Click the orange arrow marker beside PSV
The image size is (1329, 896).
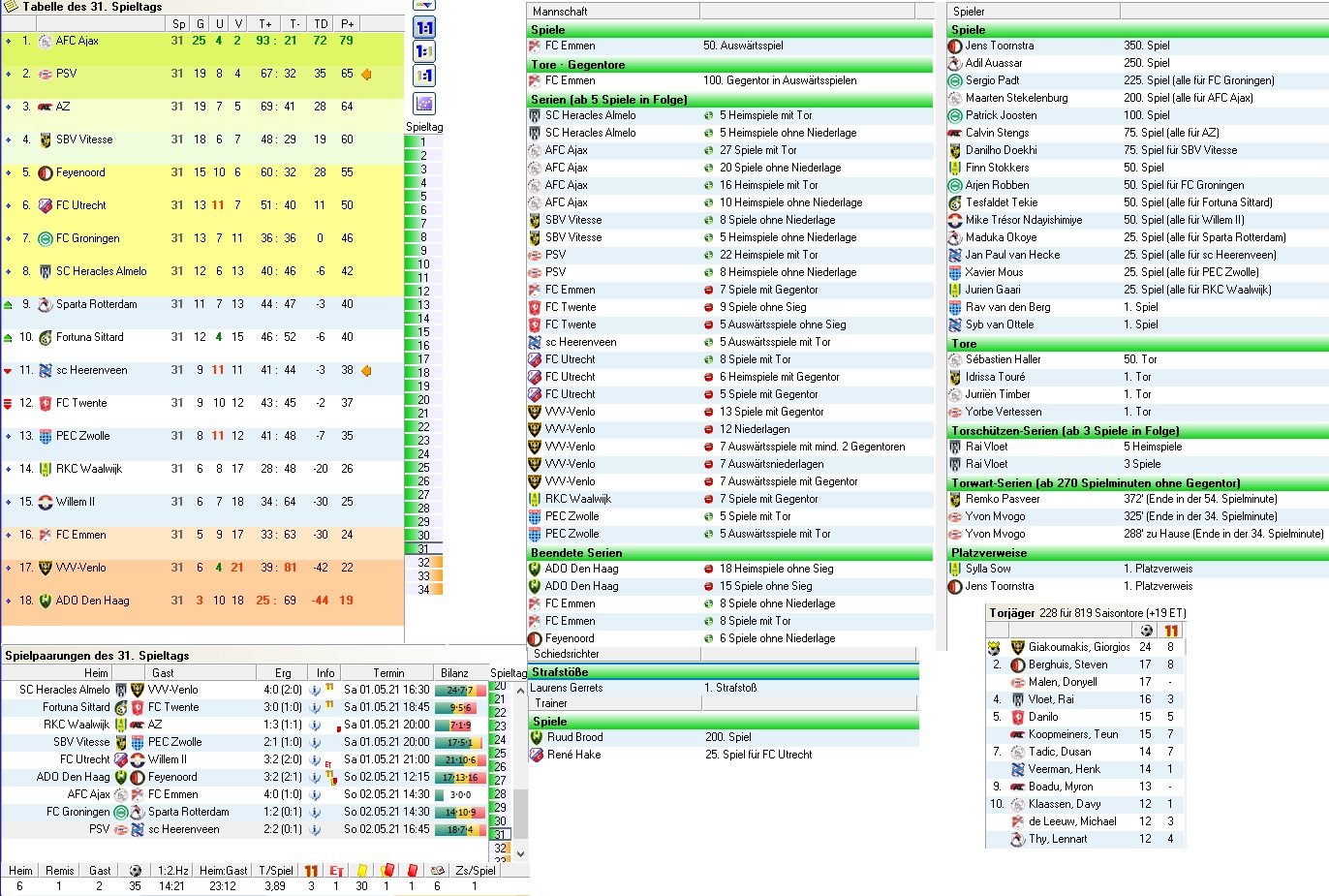click(x=366, y=74)
